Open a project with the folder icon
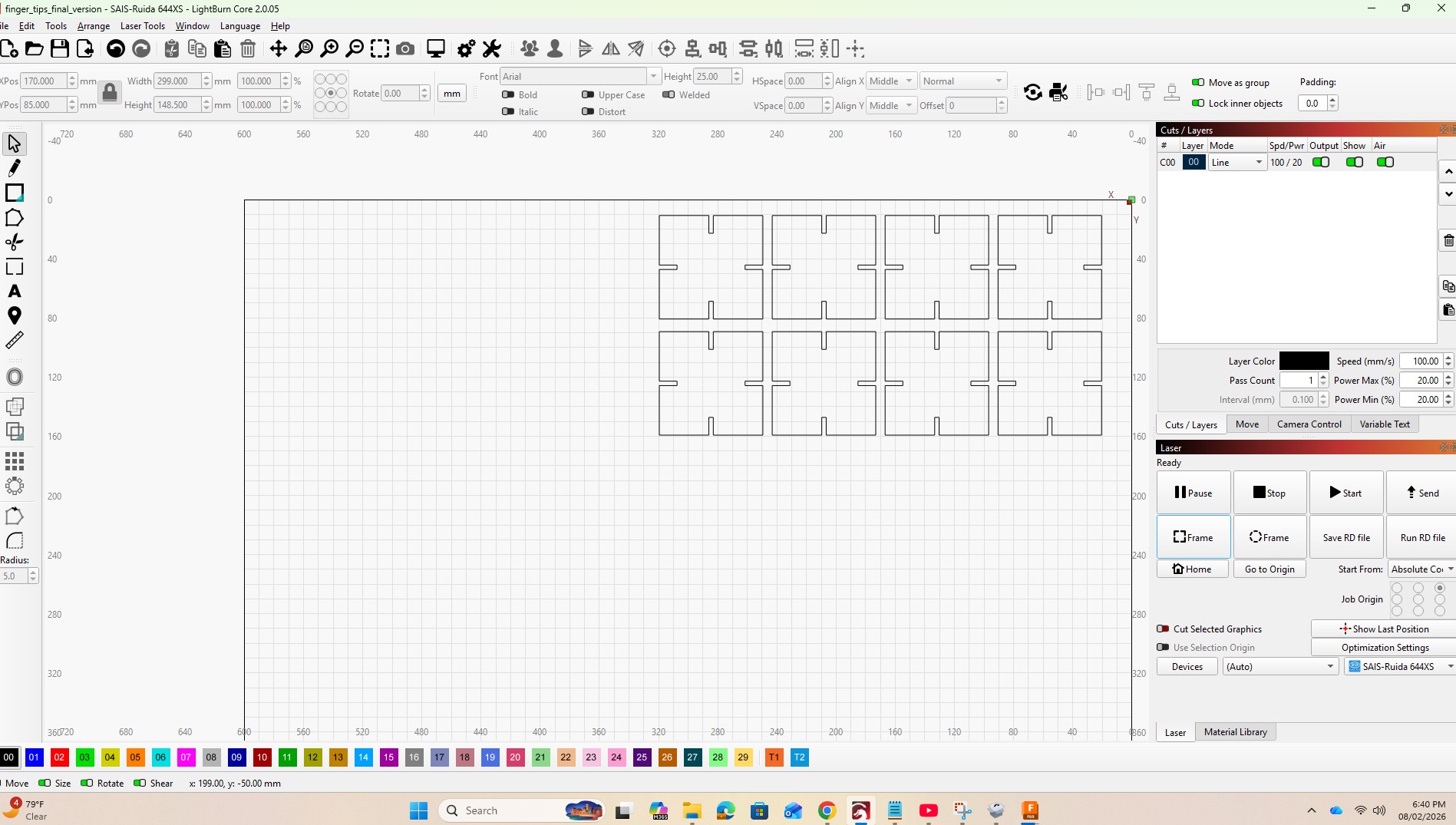1456x825 pixels. click(35, 49)
